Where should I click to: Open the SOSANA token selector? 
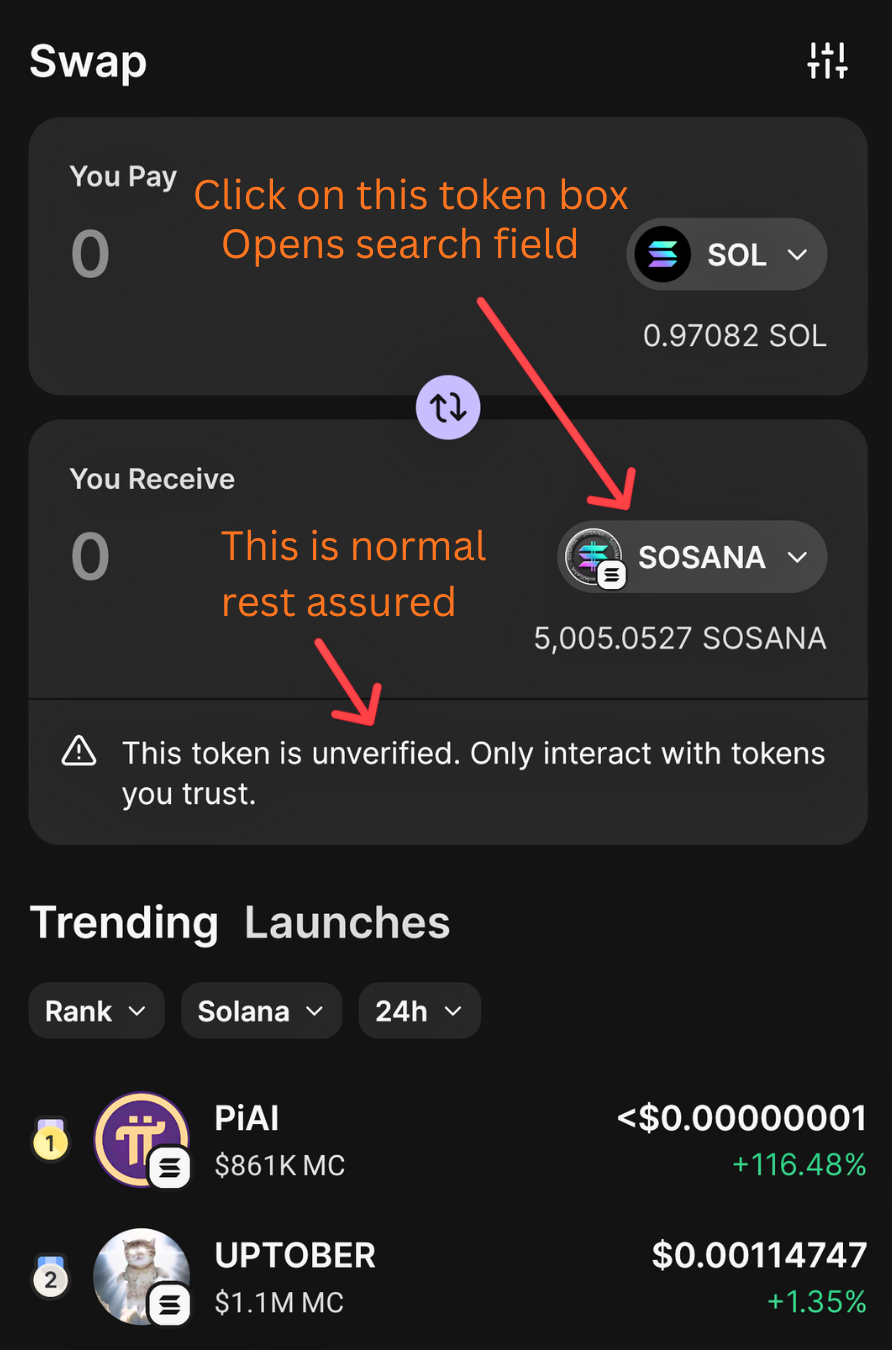click(x=691, y=557)
